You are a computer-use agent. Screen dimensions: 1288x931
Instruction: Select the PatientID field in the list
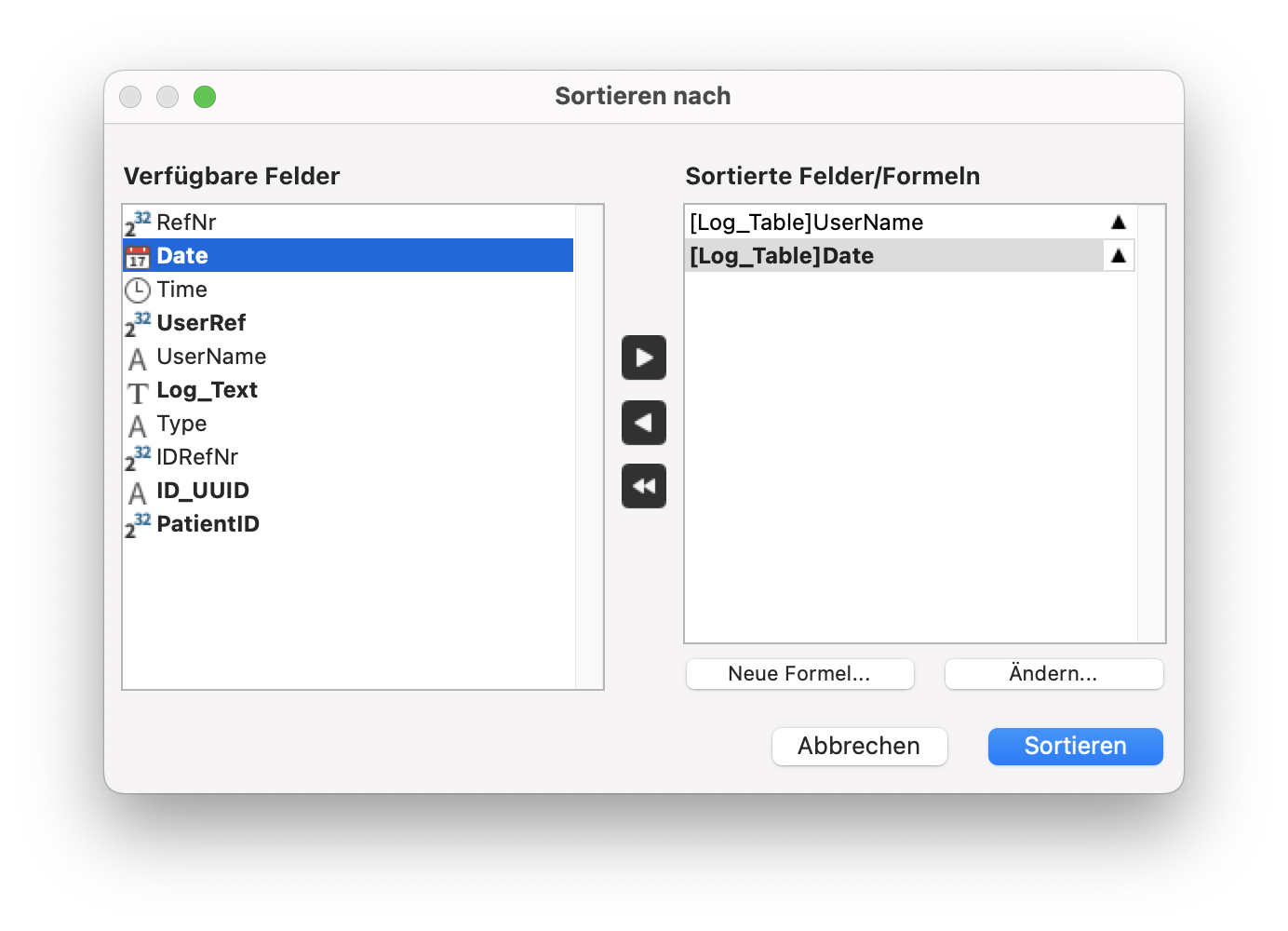208,524
